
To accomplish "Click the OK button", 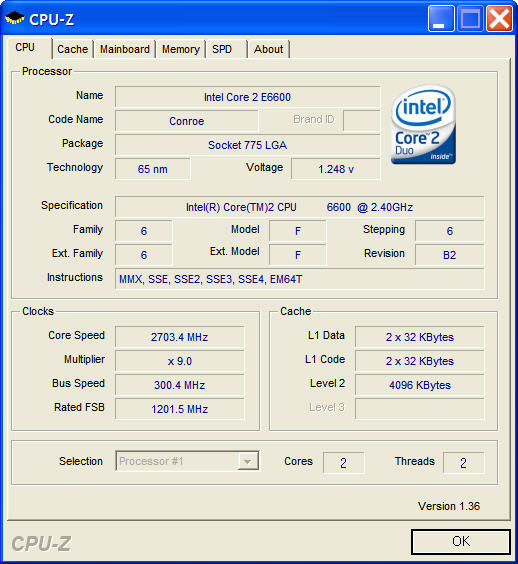I will pos(461,541).
